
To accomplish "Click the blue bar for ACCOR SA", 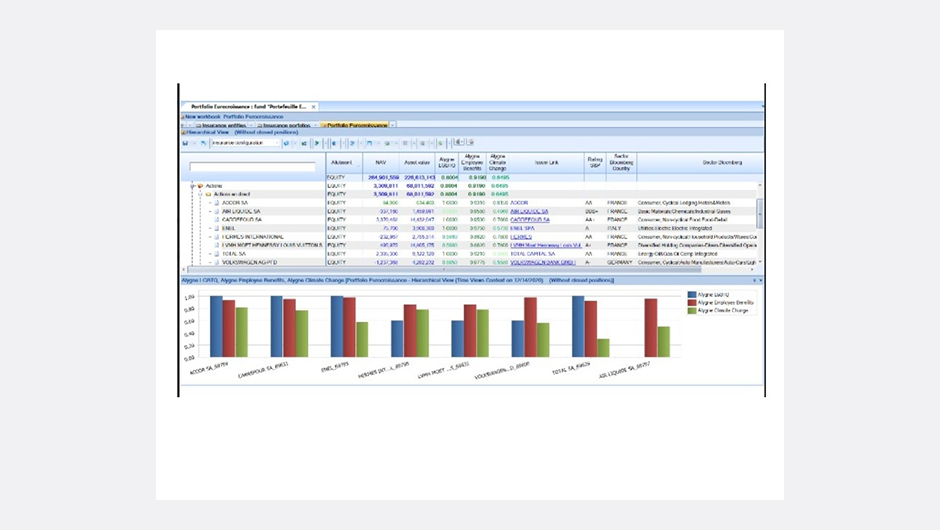I will pos(216,327).
